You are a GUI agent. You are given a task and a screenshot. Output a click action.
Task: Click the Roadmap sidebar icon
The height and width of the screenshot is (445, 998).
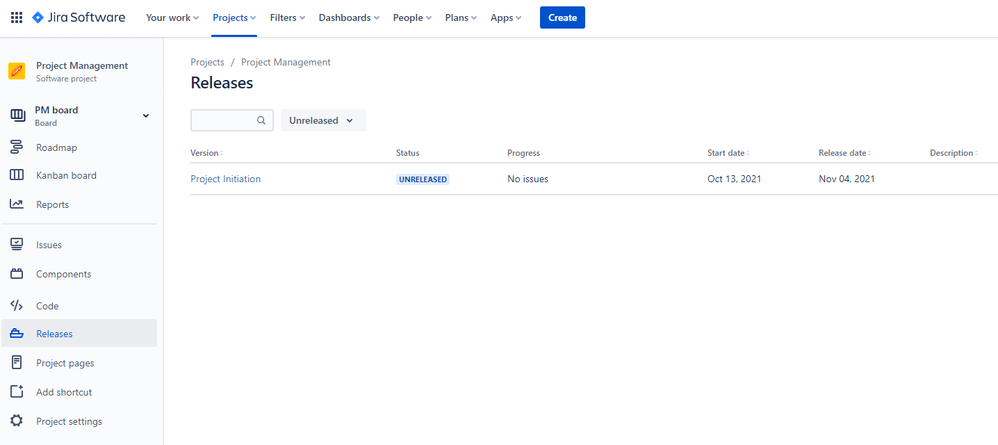17,148
